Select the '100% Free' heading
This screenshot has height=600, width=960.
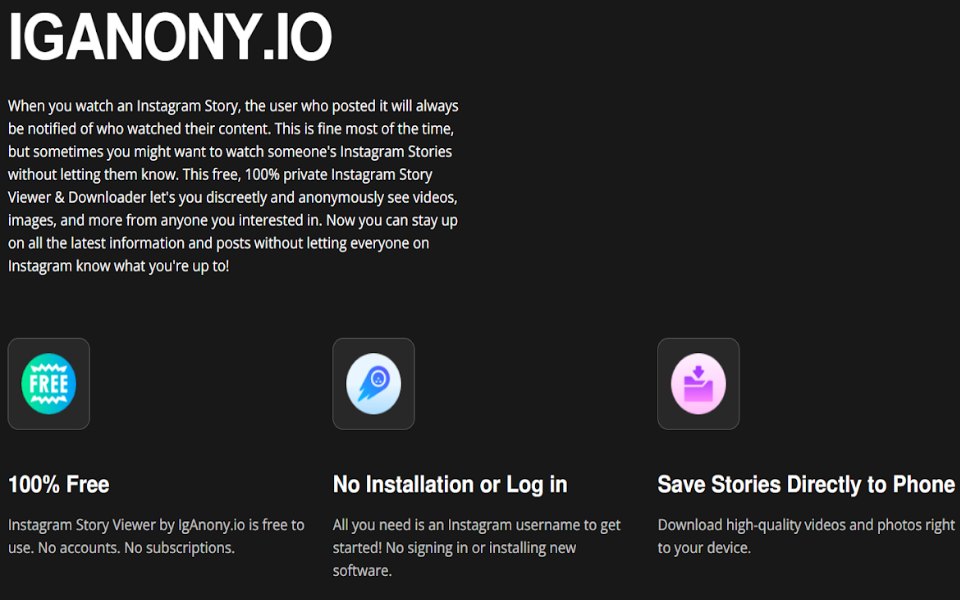pos(59,485)
